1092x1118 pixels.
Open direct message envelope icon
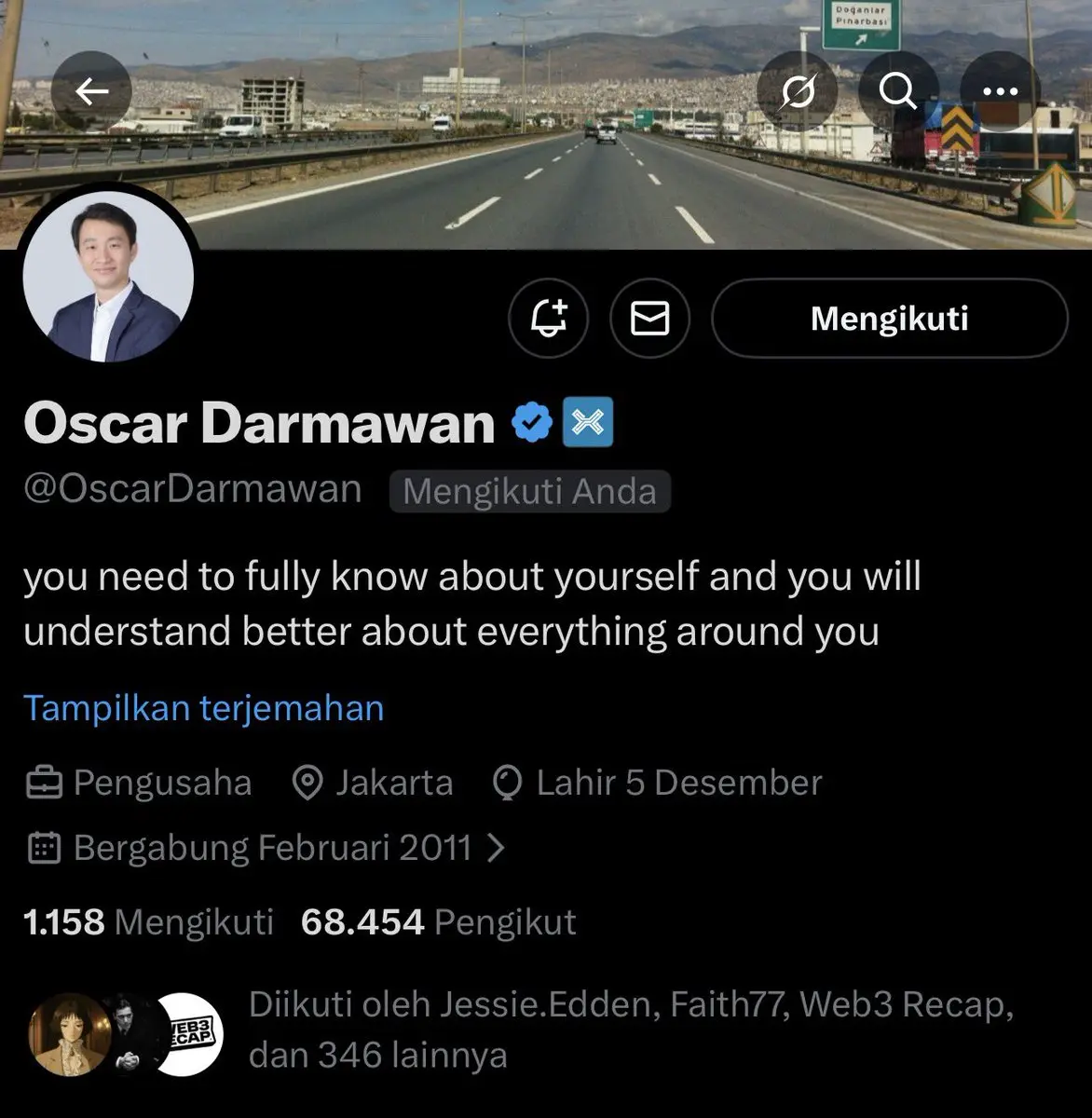click(649, 319)
